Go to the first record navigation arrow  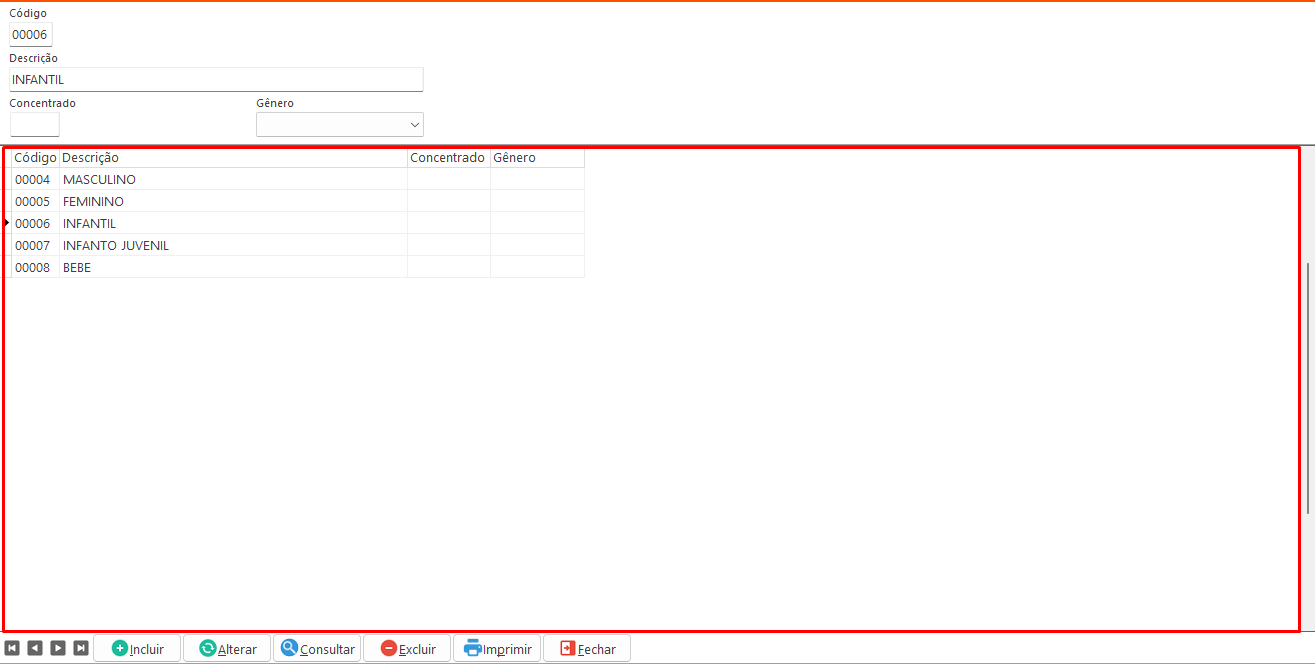(x=12, y=648)
